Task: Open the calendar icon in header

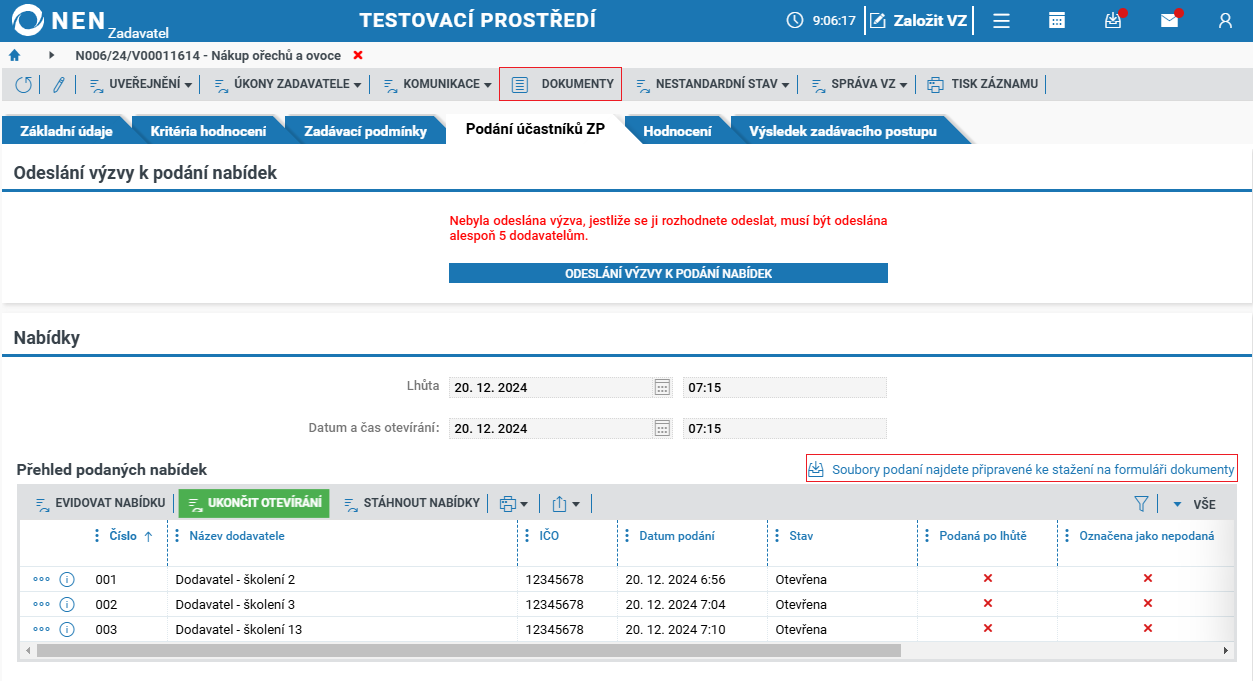Action: [x=1057, y=20]
